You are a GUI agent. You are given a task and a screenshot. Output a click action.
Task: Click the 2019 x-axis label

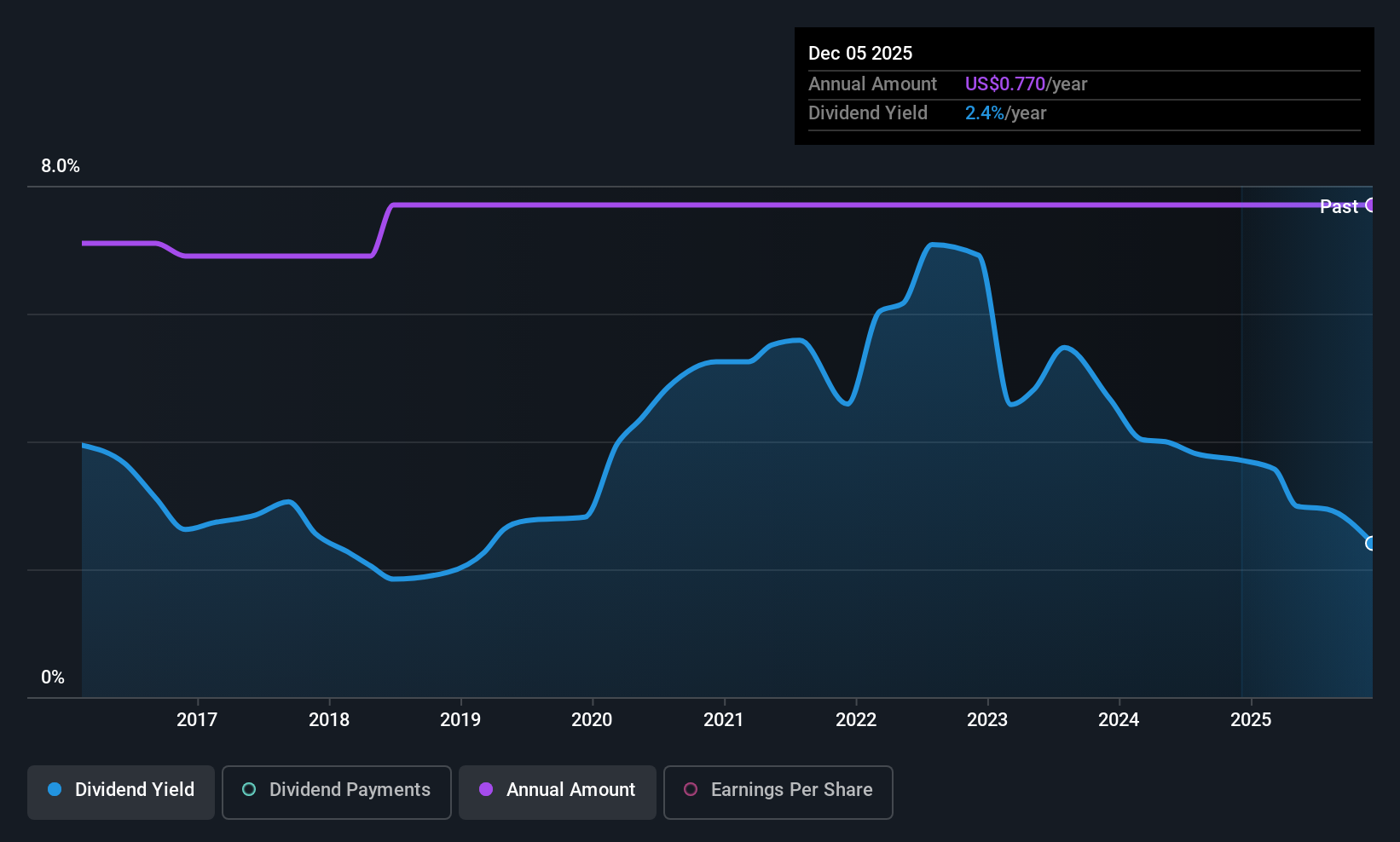coord(460,720)
